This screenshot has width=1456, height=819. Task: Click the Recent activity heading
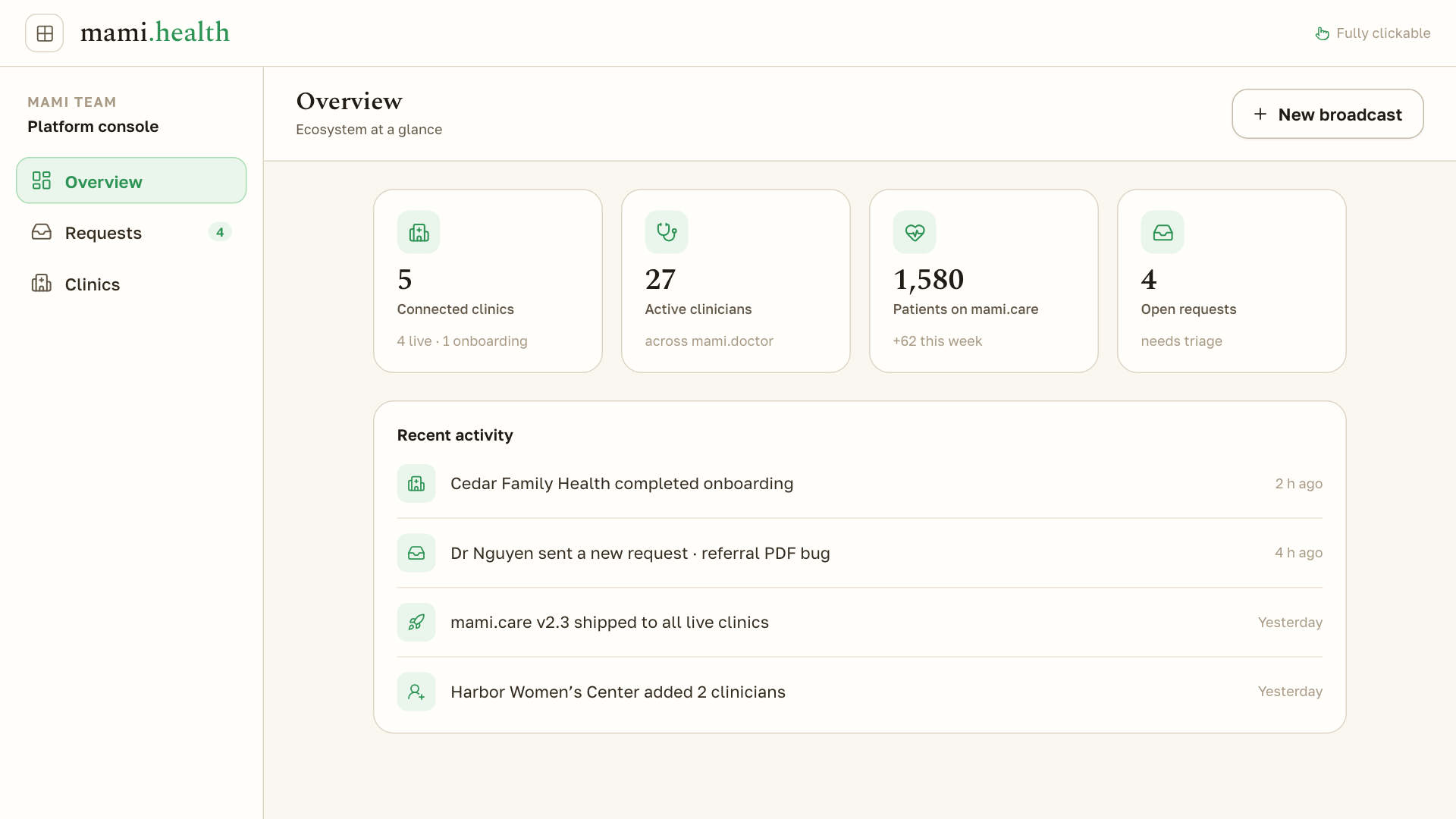click(455, 435)
